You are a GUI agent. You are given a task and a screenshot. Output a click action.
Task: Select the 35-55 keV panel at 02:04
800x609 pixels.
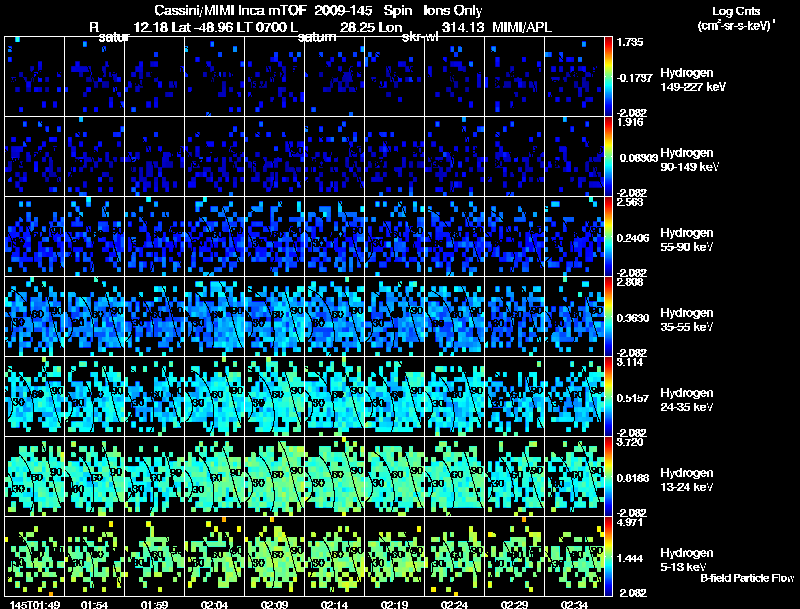point(214,317)
